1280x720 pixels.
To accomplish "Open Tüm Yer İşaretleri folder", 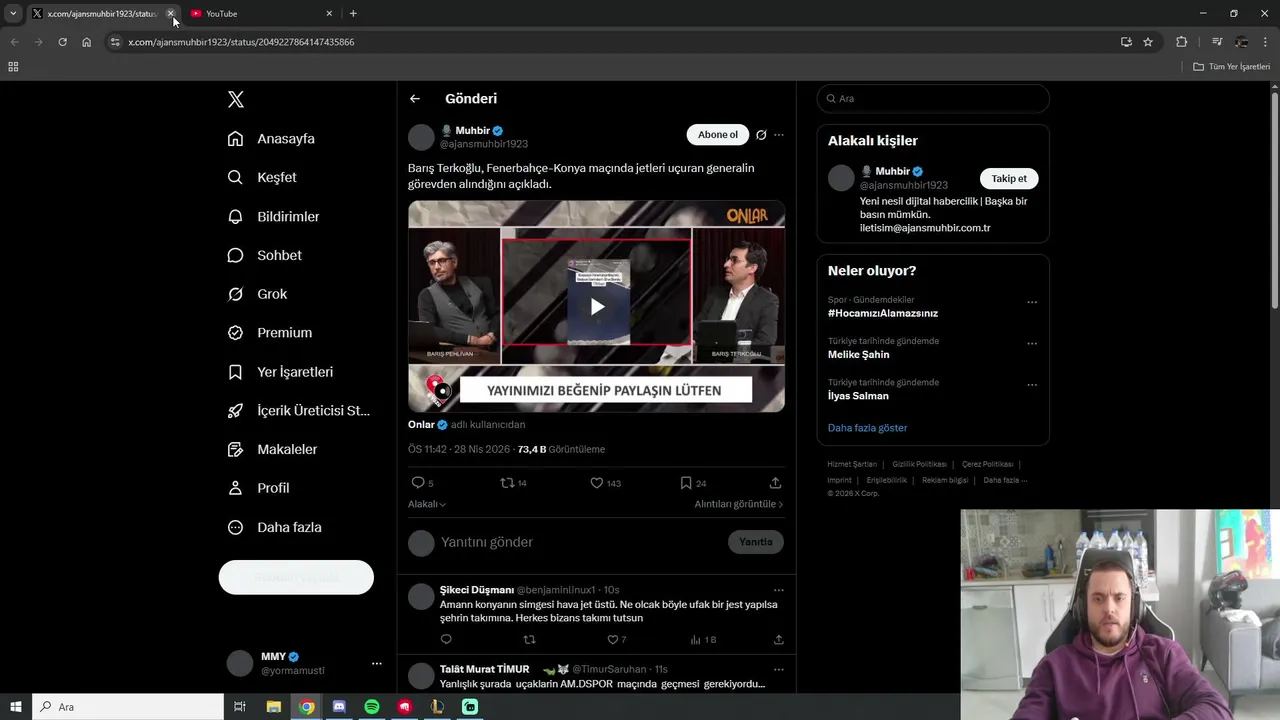I will pyautogui.click(x=1232, y=67).
